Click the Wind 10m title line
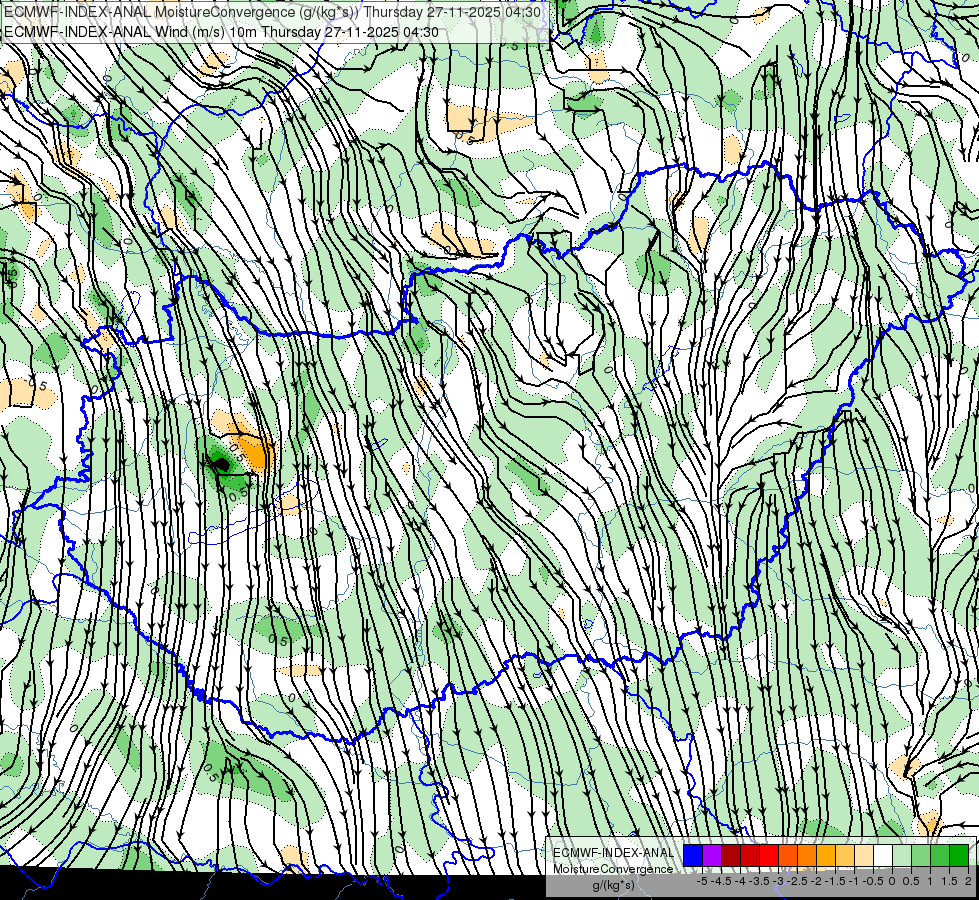This screenshot has height=900, width=979. pyautogui.click(x=221, y=32)
